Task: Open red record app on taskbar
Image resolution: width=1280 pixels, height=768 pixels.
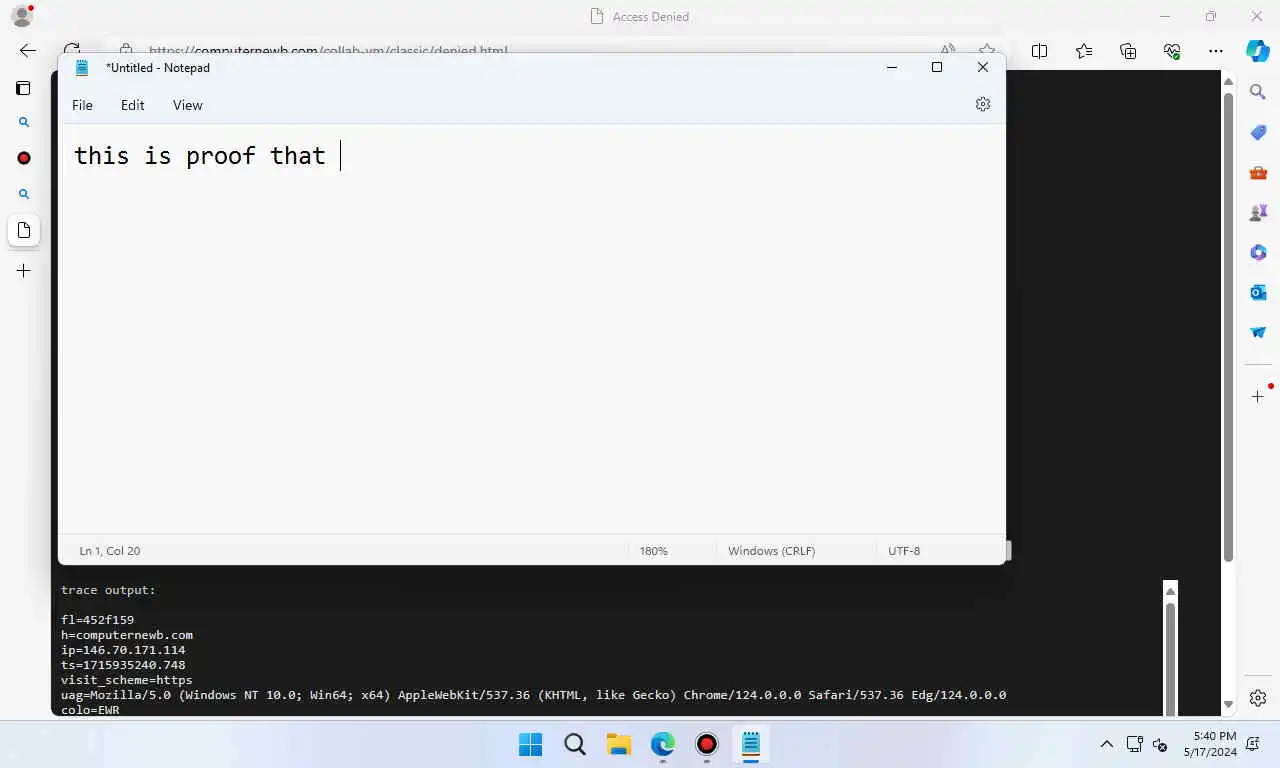Action: click(706, 744)
